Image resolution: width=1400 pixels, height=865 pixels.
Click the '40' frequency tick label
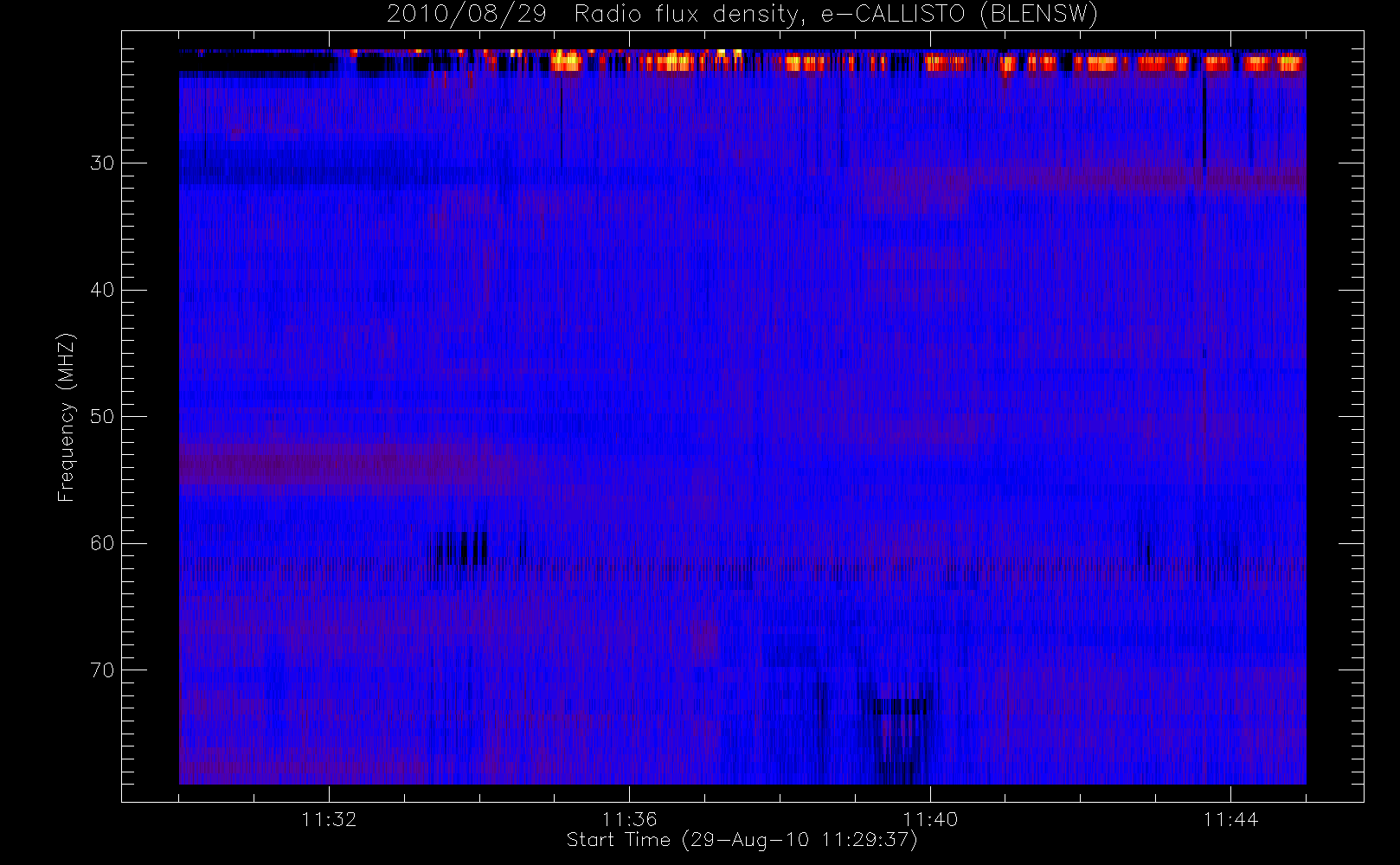pyautogui.click(x=102, y=290)
